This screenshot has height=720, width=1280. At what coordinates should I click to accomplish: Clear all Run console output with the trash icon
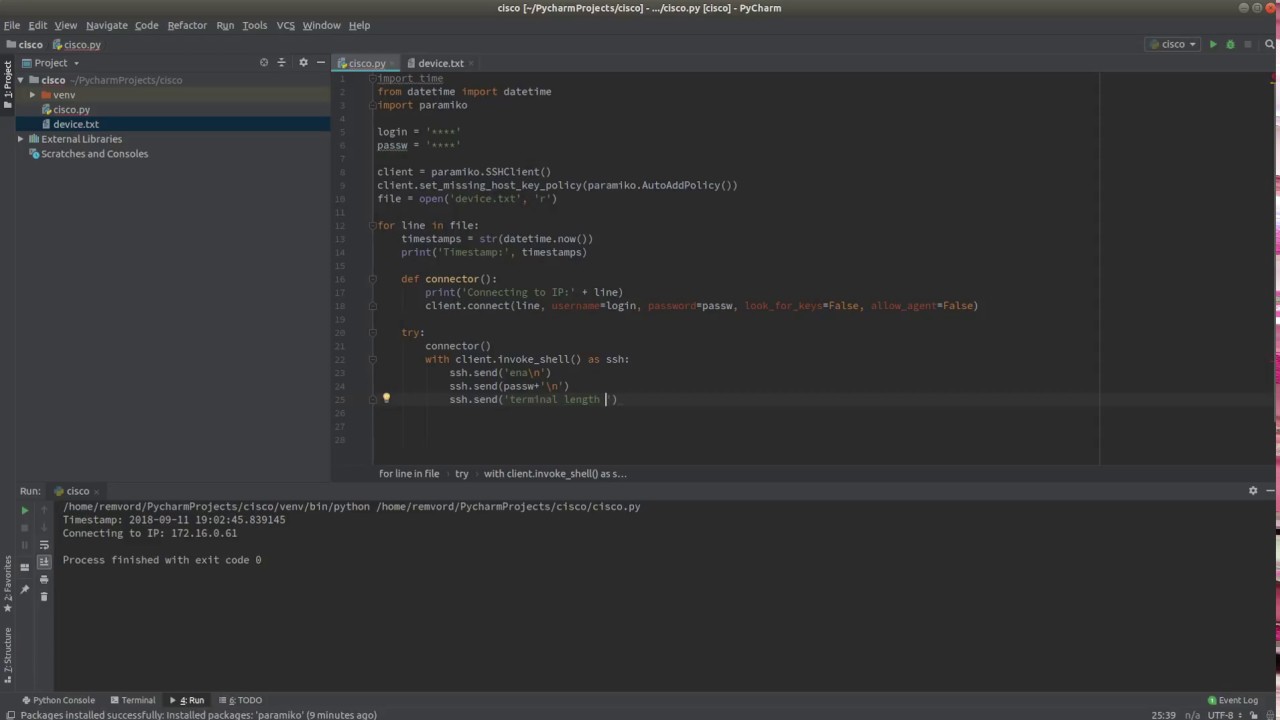point(44,596)
